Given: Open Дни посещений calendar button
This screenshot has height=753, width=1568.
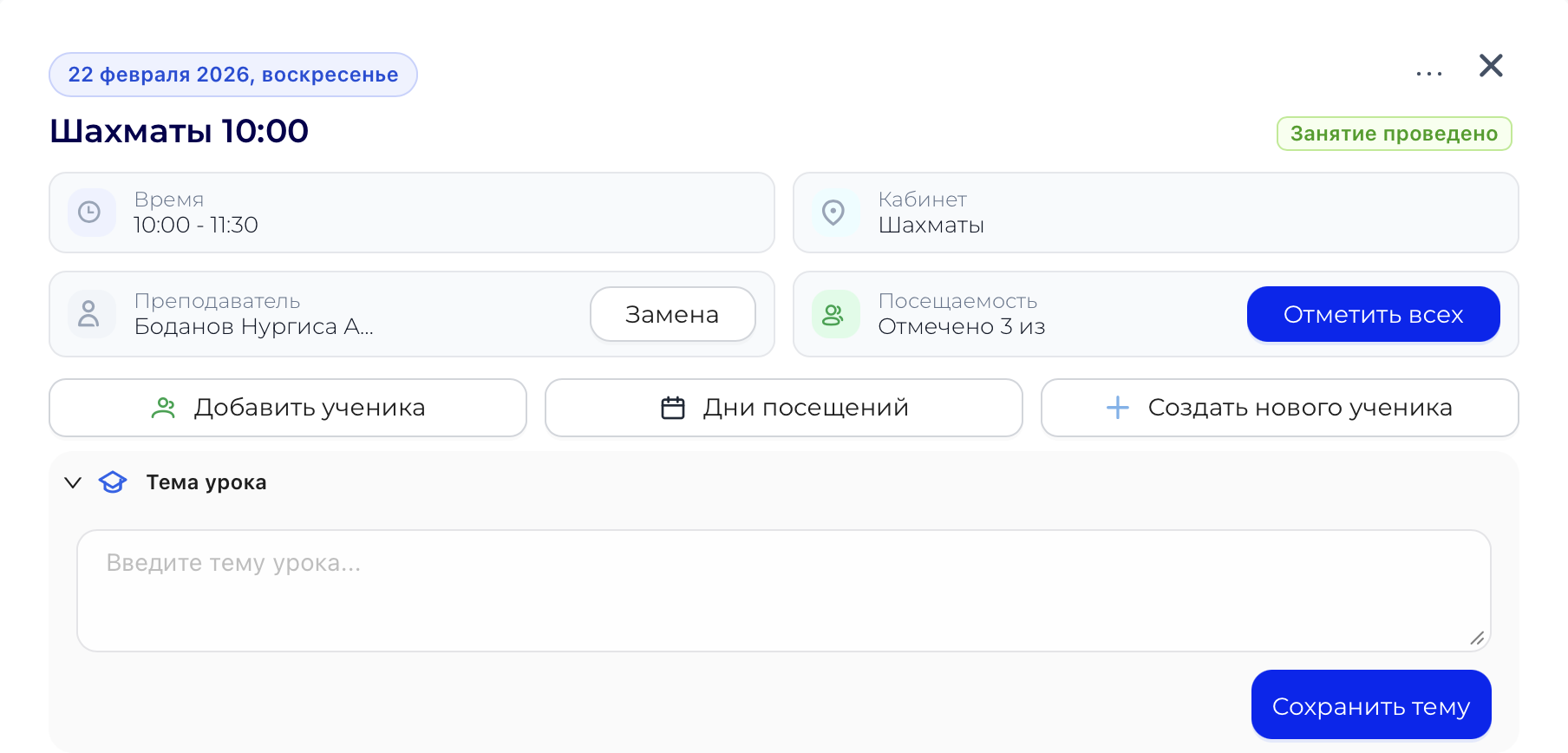Looking at the screenshot, I should (x=784, y=408).
